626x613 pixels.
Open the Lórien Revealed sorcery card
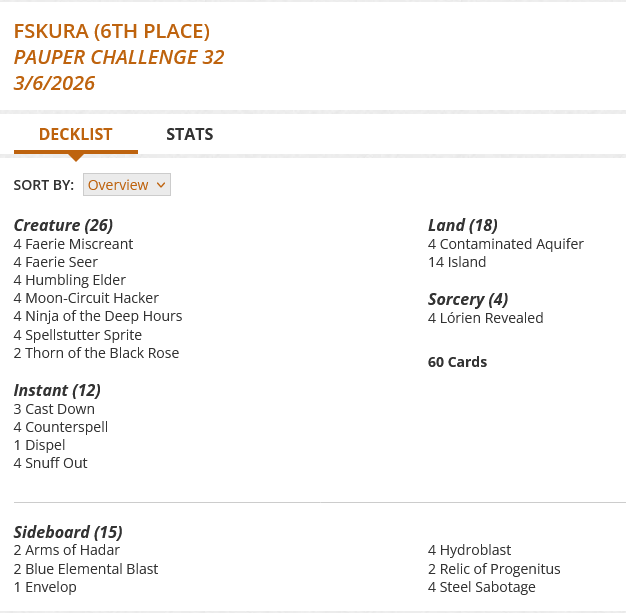click(491, 318)
